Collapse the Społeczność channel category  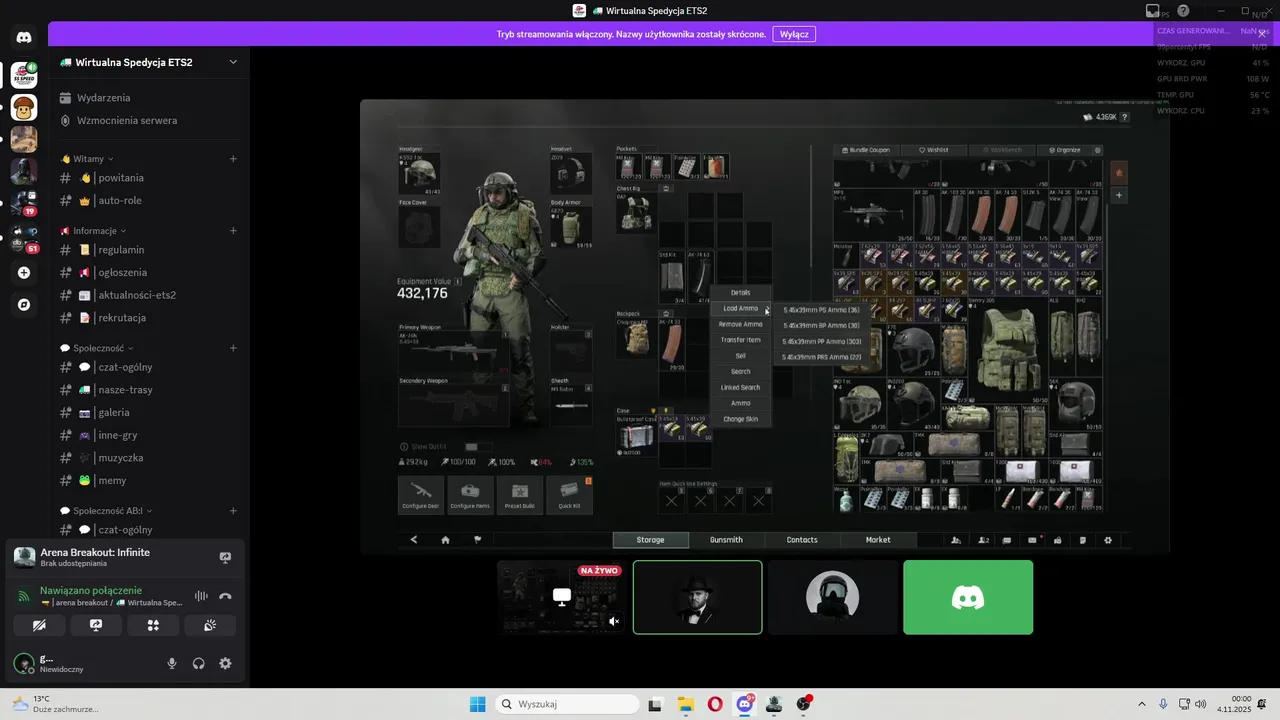pyautogui.click(x=98, y=348)
